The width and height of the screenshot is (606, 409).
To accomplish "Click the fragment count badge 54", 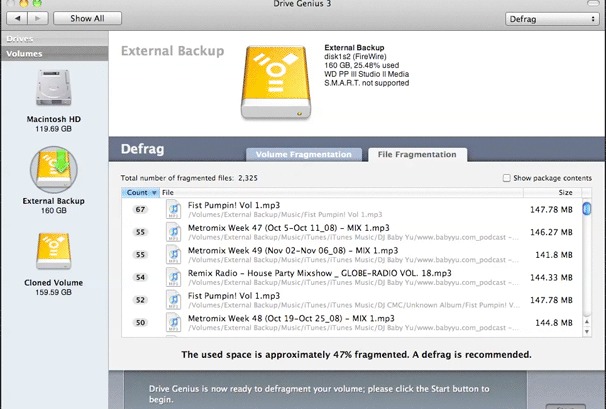I will pyautogui.click(x=140, y=277).
